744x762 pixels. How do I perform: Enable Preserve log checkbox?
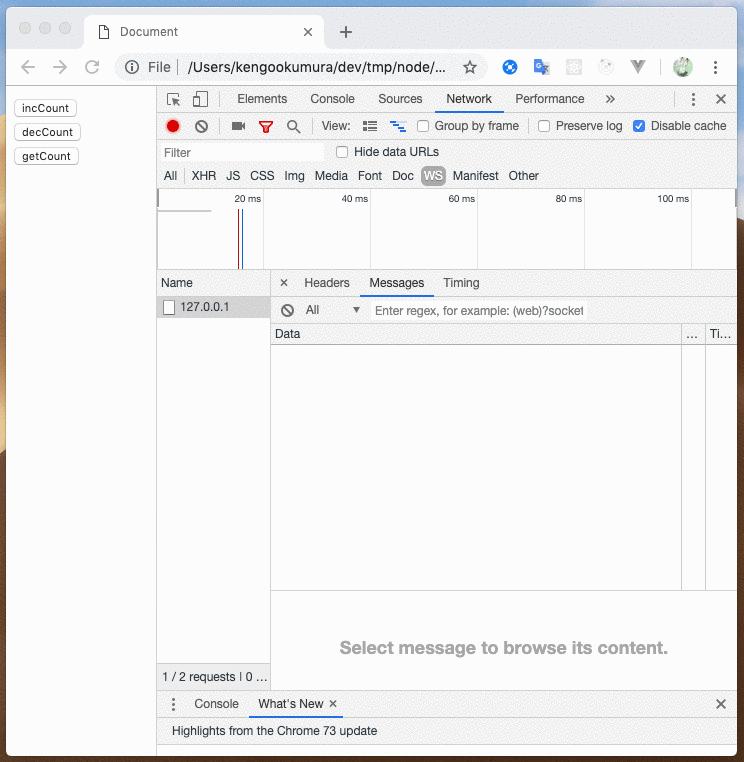544,126
